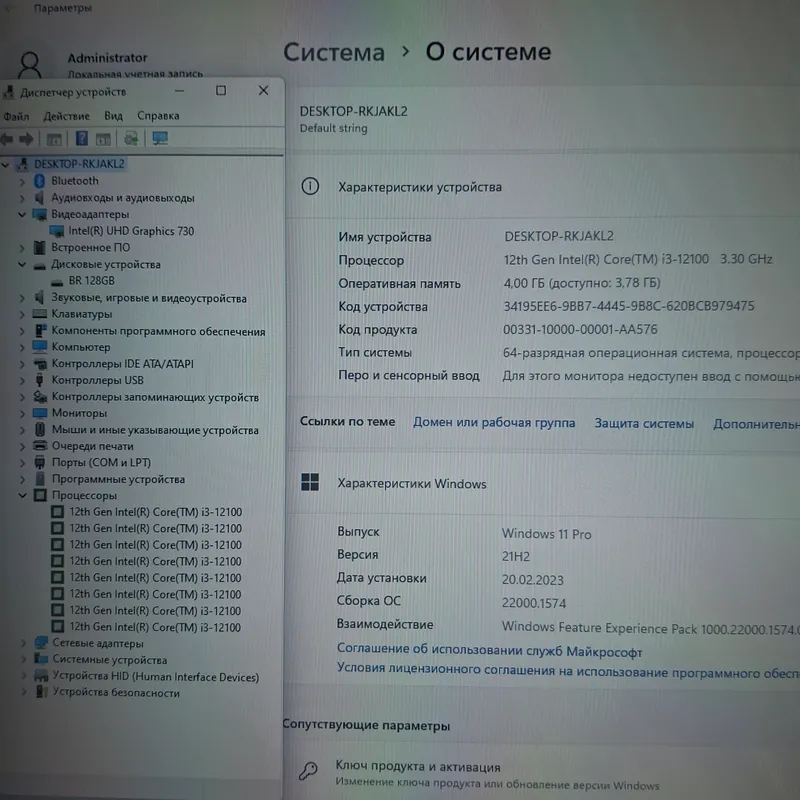Open the Файл menu
The image size is (800, 800).
point(16,116)
